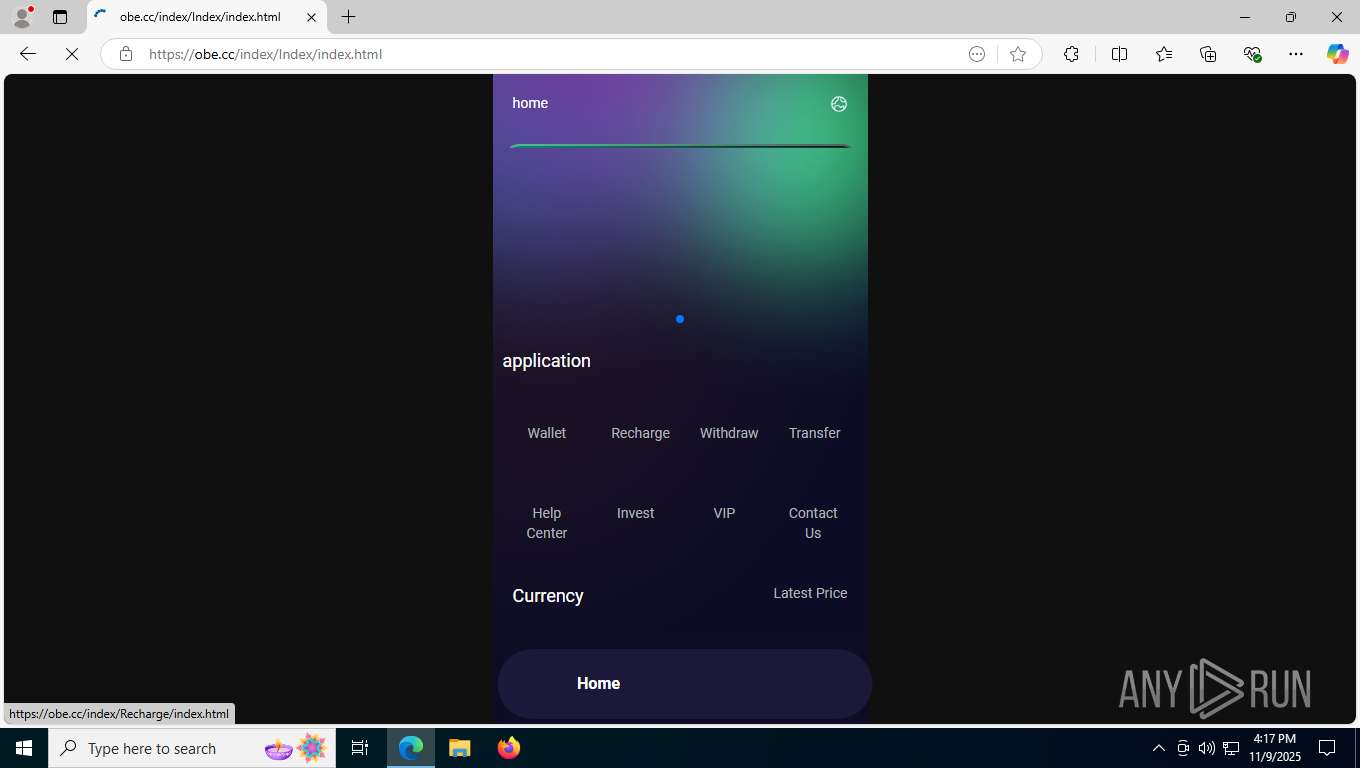Click the 'Latest Price' column label
Viewport: 1360px width, 768px height.
coord(810,593)
